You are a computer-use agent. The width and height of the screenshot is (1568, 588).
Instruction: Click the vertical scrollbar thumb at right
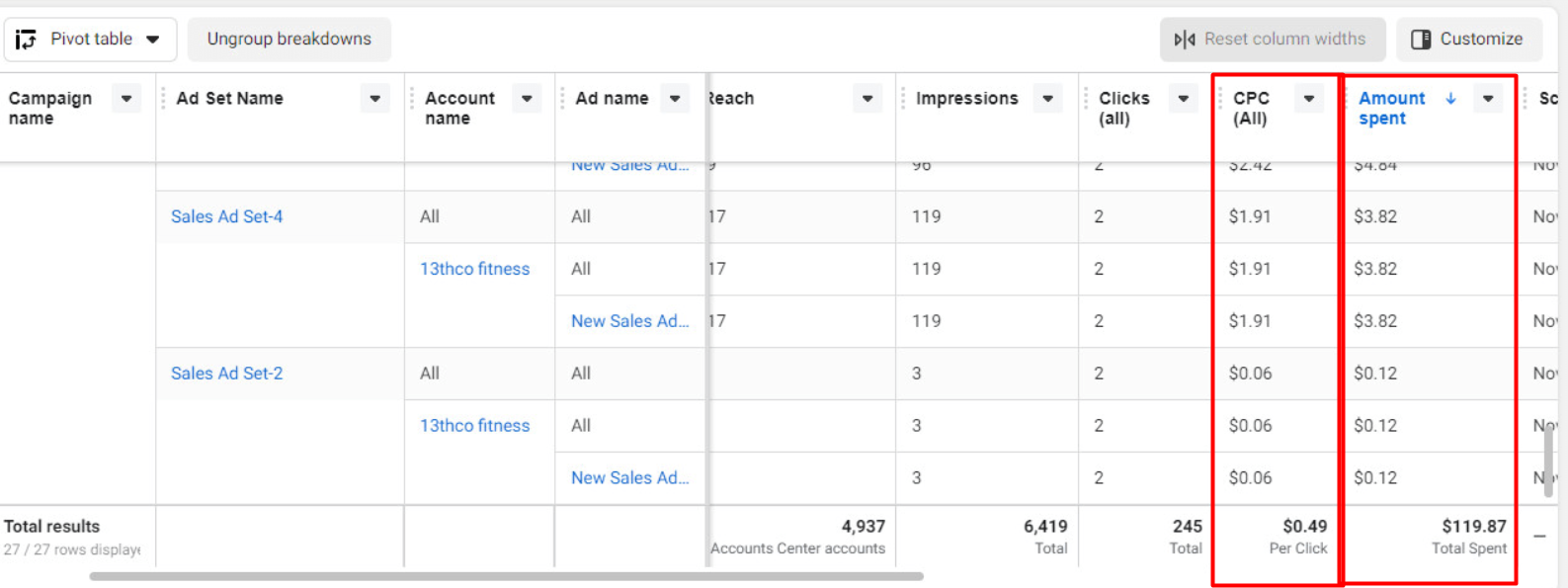click(x=1548, y=460)
